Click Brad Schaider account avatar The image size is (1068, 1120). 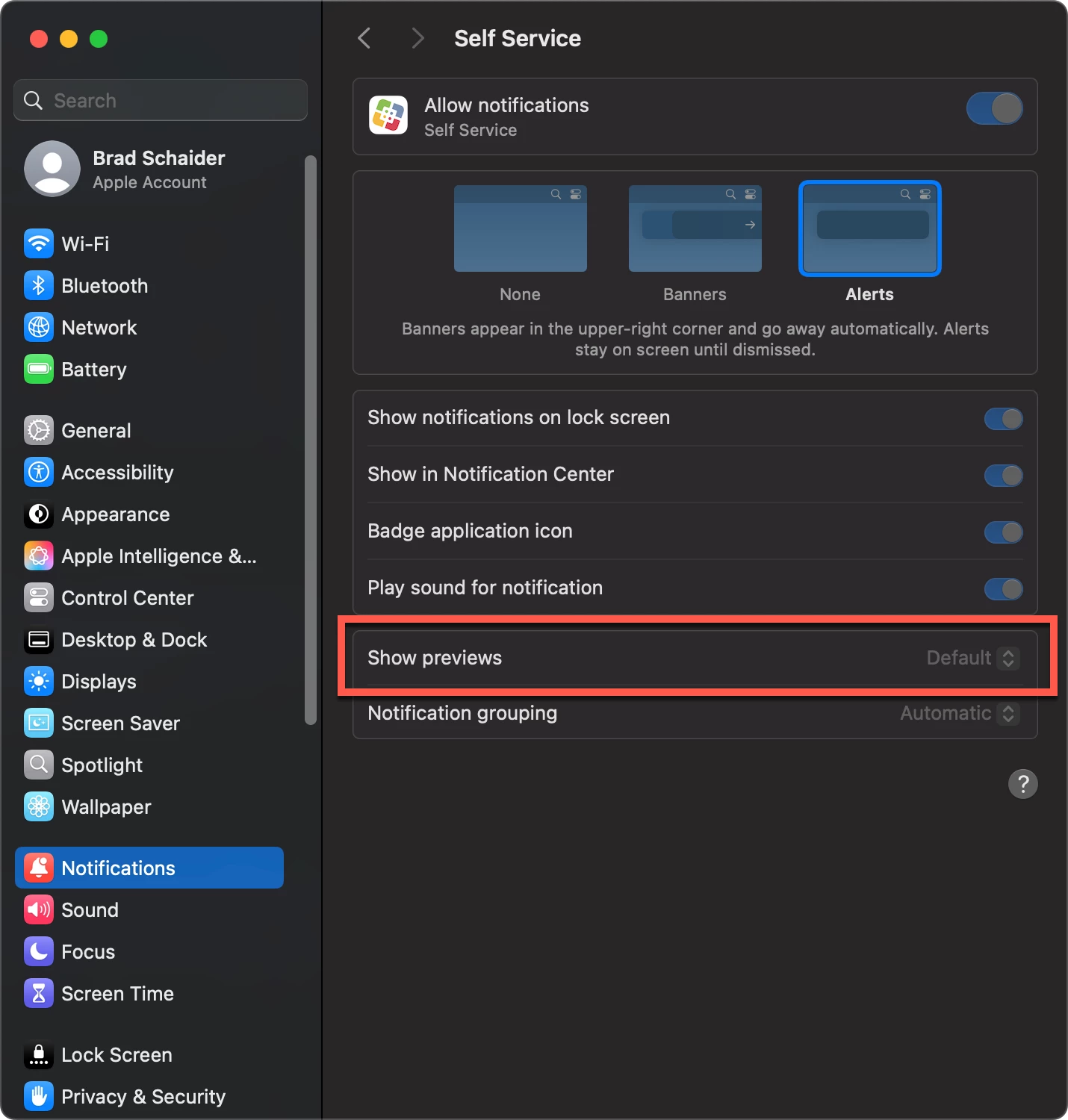point(52,169)
